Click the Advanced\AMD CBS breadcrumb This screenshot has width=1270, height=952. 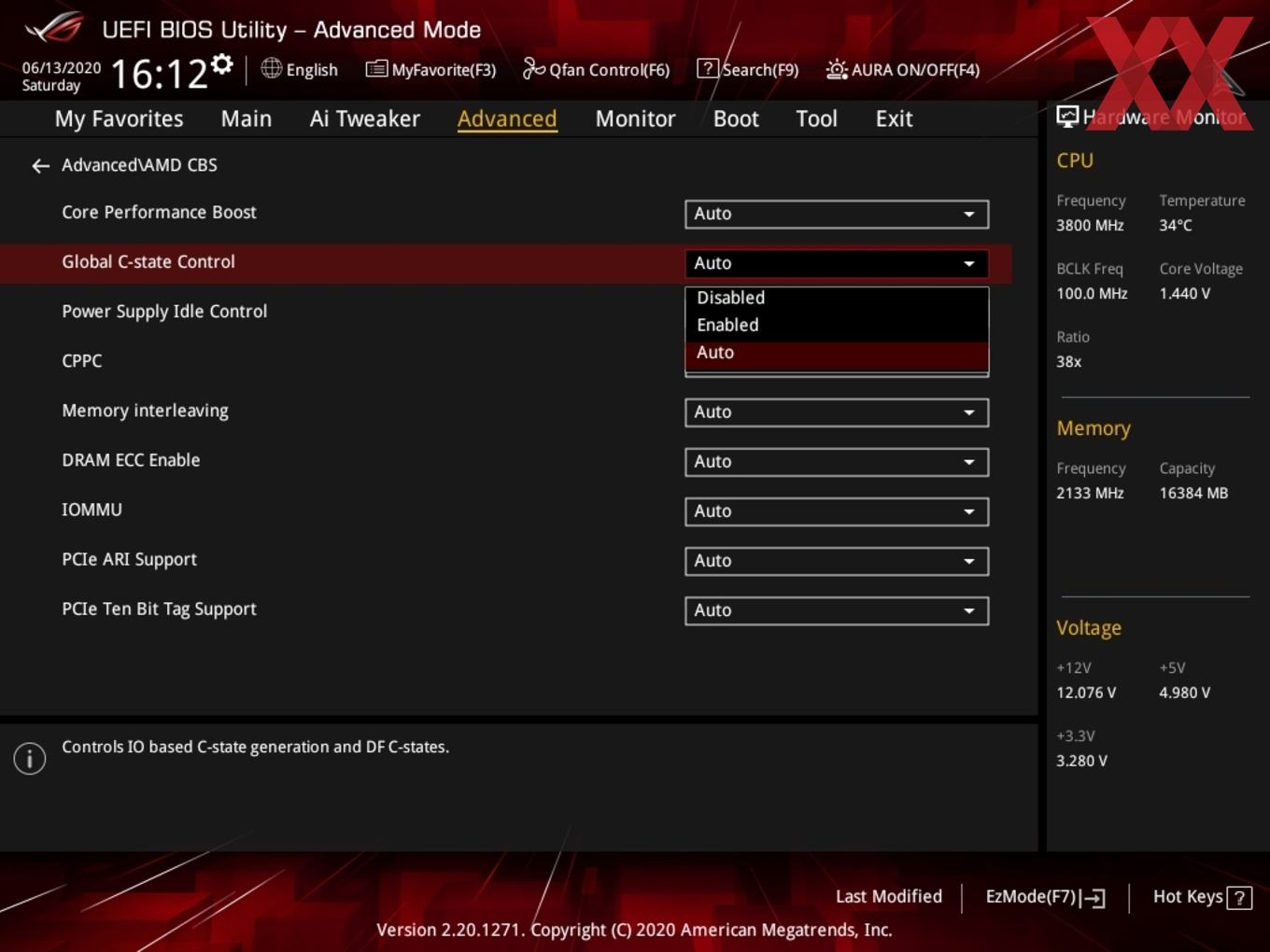pyautogui.click(x=139, y=165)
